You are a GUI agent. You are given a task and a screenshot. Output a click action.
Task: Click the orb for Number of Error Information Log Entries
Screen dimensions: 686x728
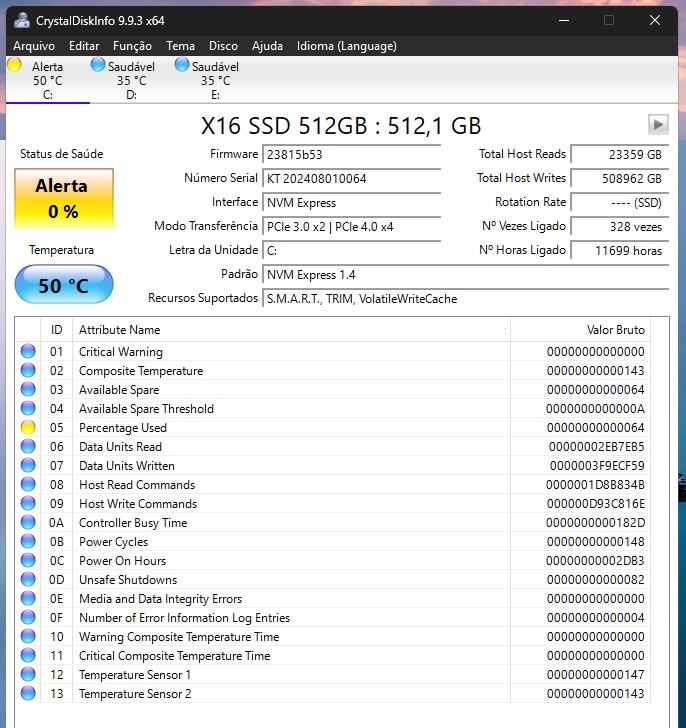[28, 618]
